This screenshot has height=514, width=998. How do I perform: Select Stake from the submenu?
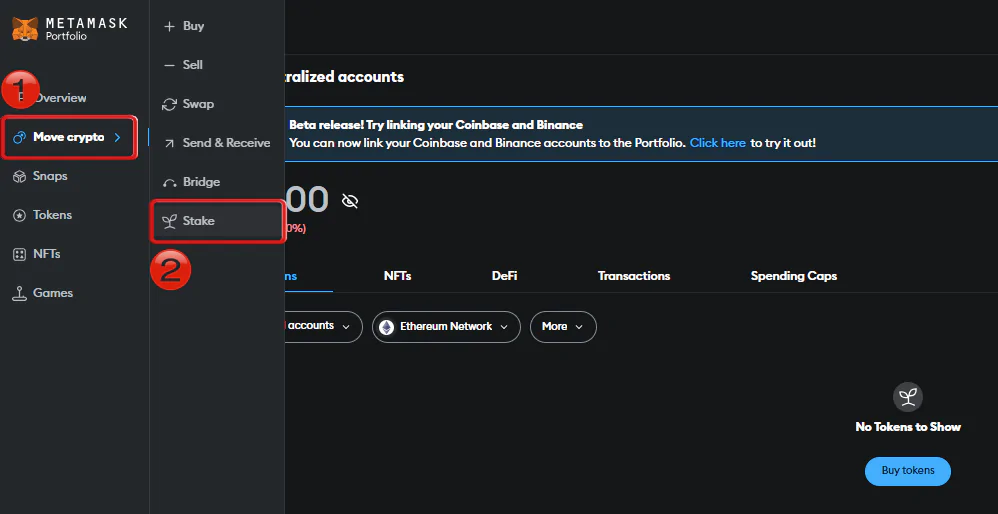click(x=216, y=221)
